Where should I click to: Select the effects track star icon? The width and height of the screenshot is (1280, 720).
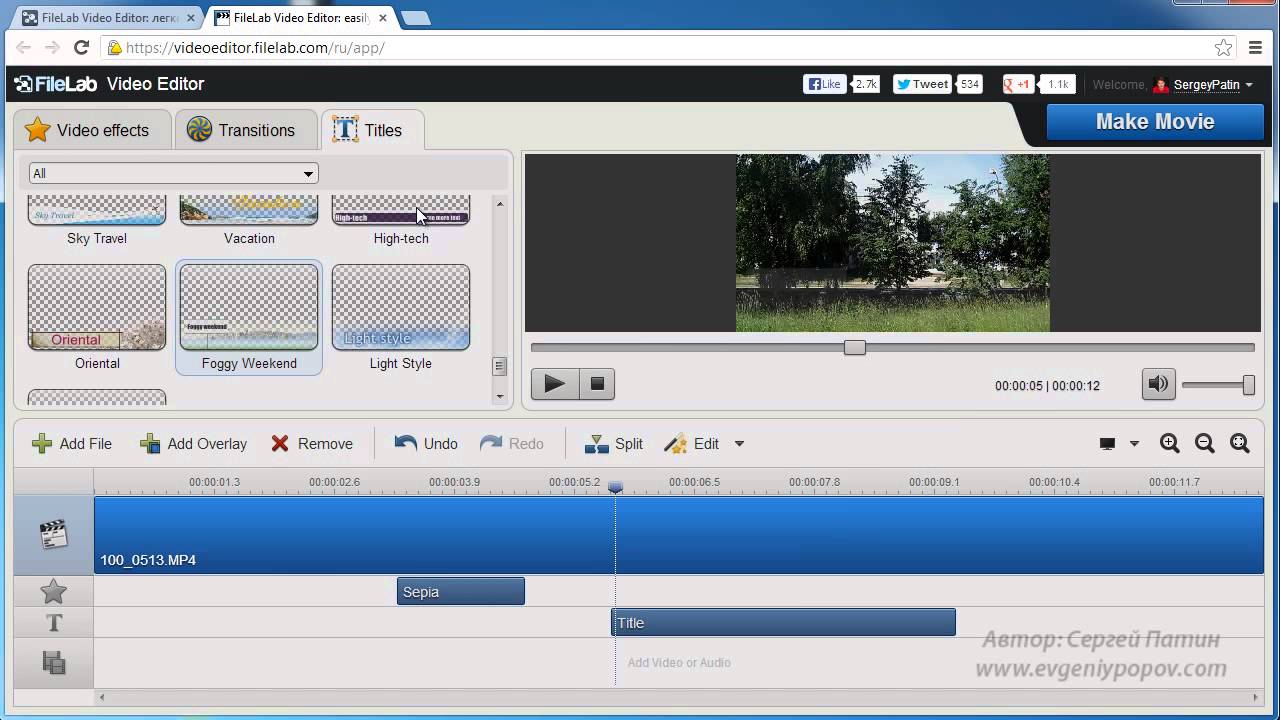click(53, 592)
